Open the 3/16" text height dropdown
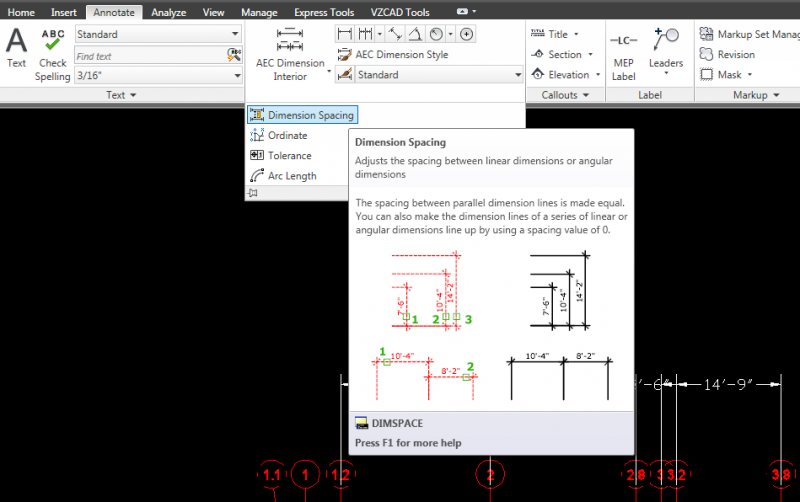The width and height of the screenshot is (800, 502). pyautogui.click(x=235, y=75)
